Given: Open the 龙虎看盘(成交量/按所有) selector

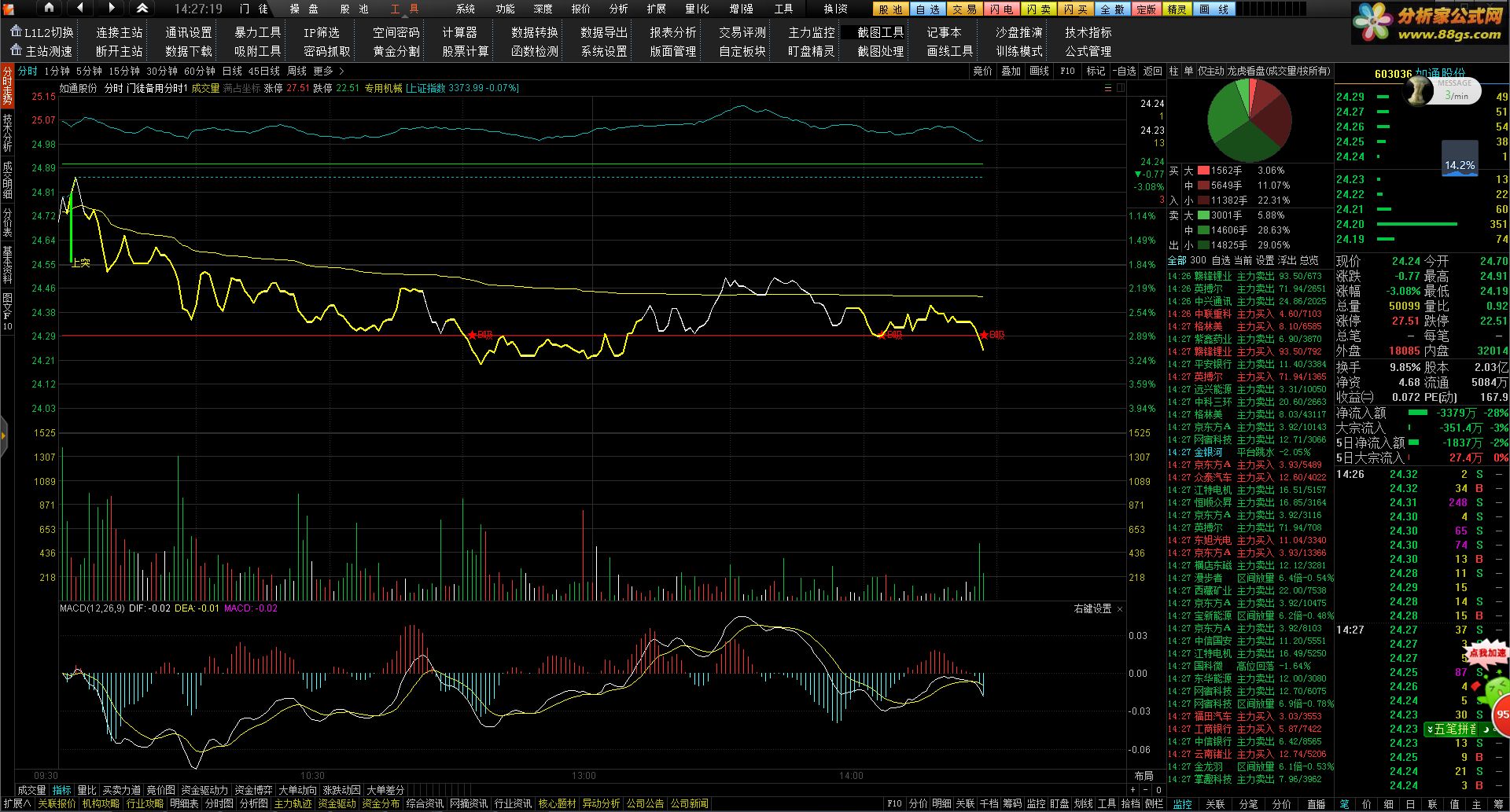Looking at the screenshot, I should pos(1279,71).
